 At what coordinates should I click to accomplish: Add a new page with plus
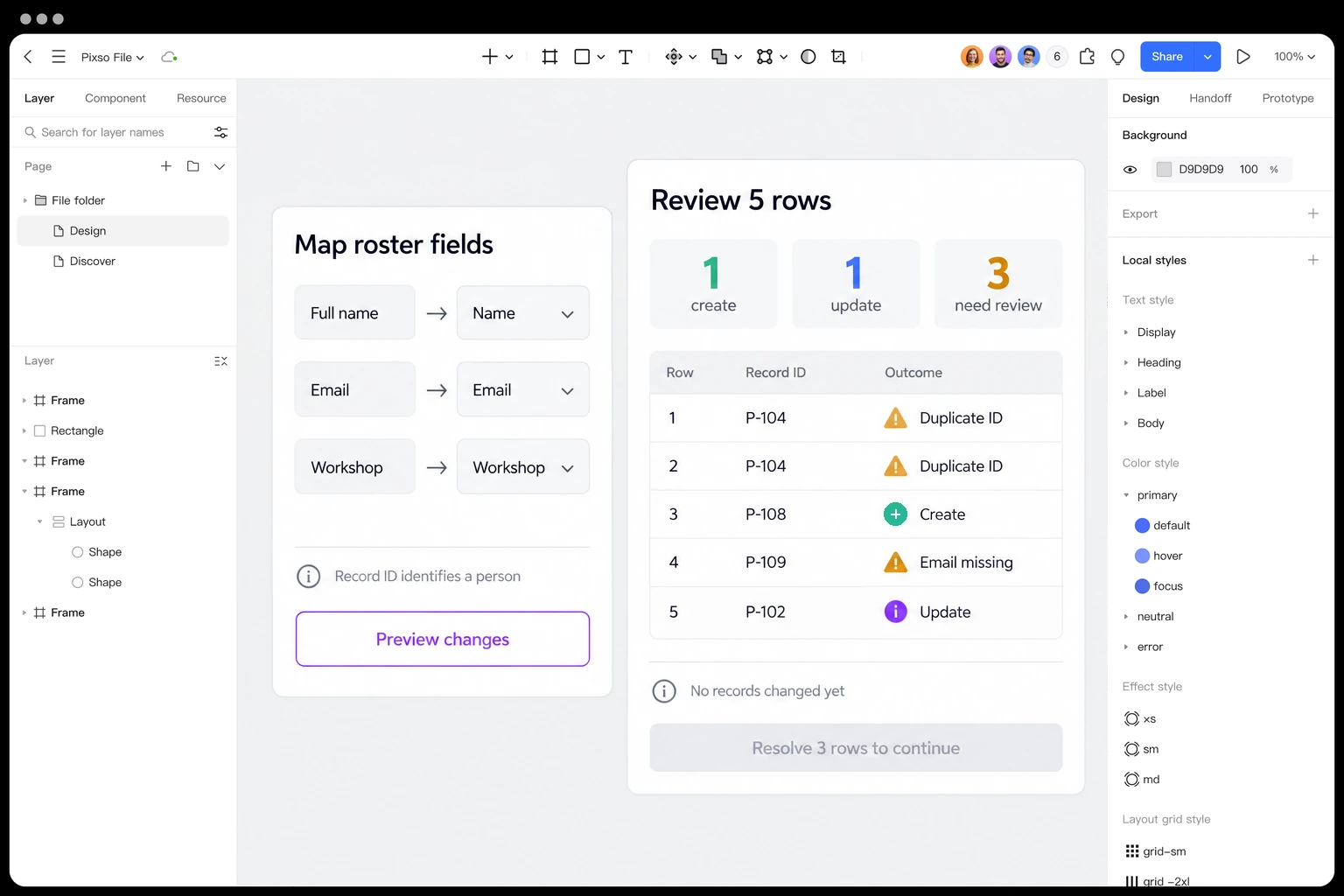point(166,166)
